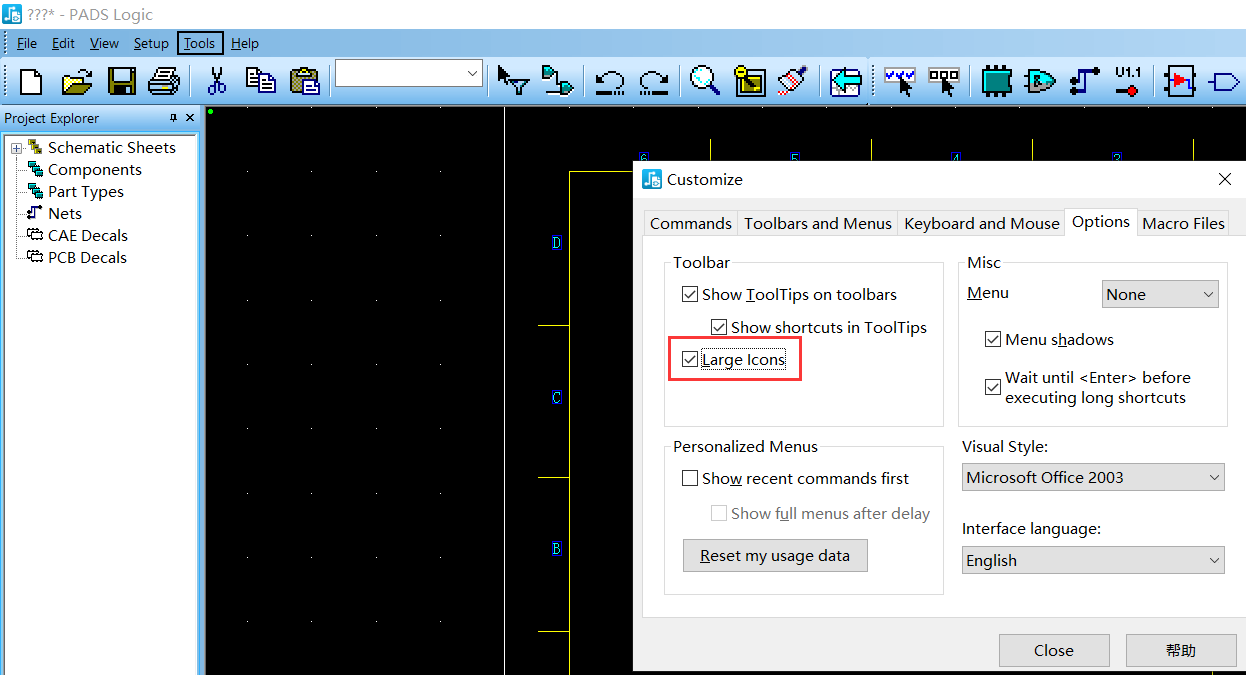Pin the Project Explorer panel
Screen dimensions: 1246x675
[x=173, y=118]
